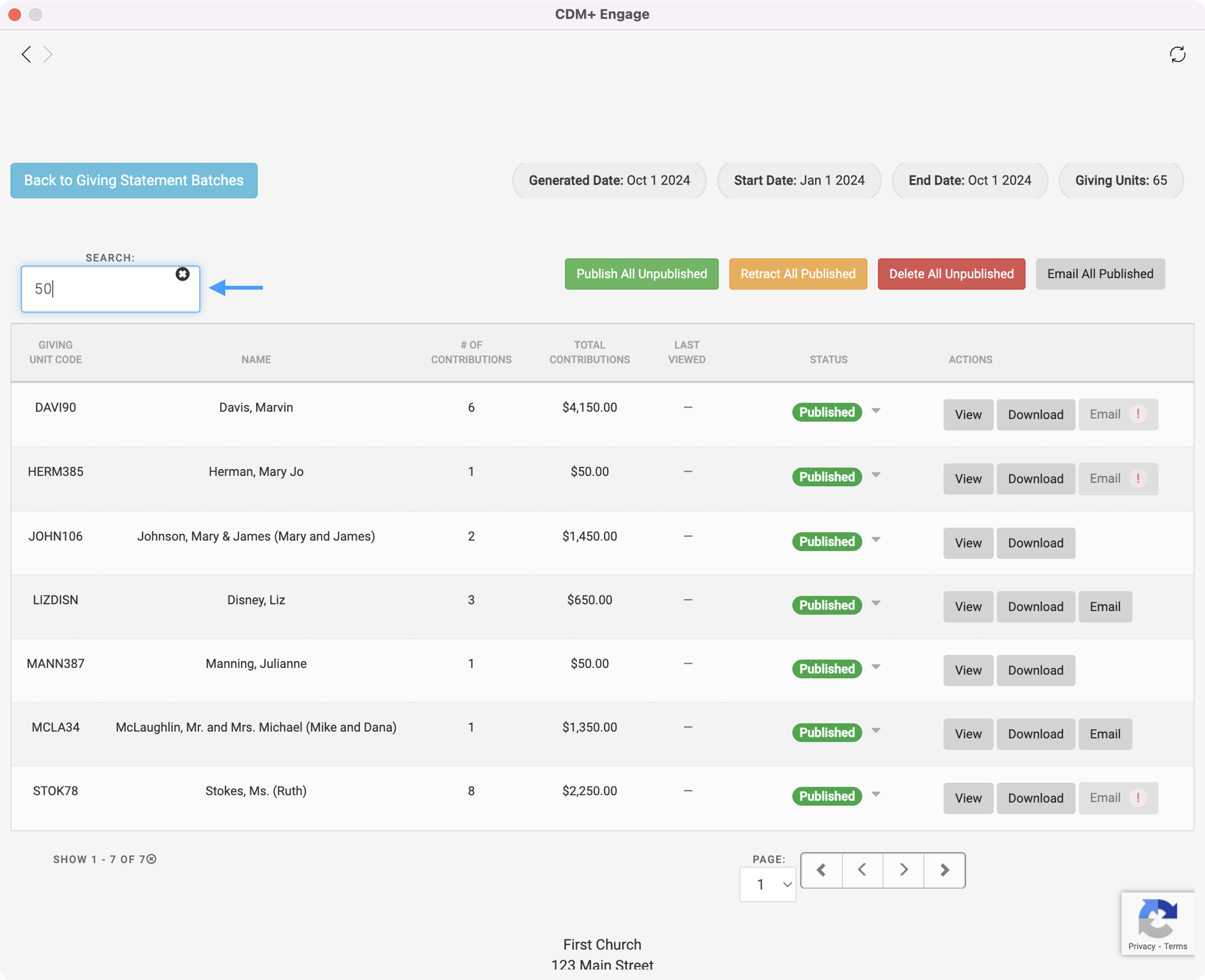This screenshot has height=980, width=1205.
Task: Advance to the next results page
Action: (903, 870)
